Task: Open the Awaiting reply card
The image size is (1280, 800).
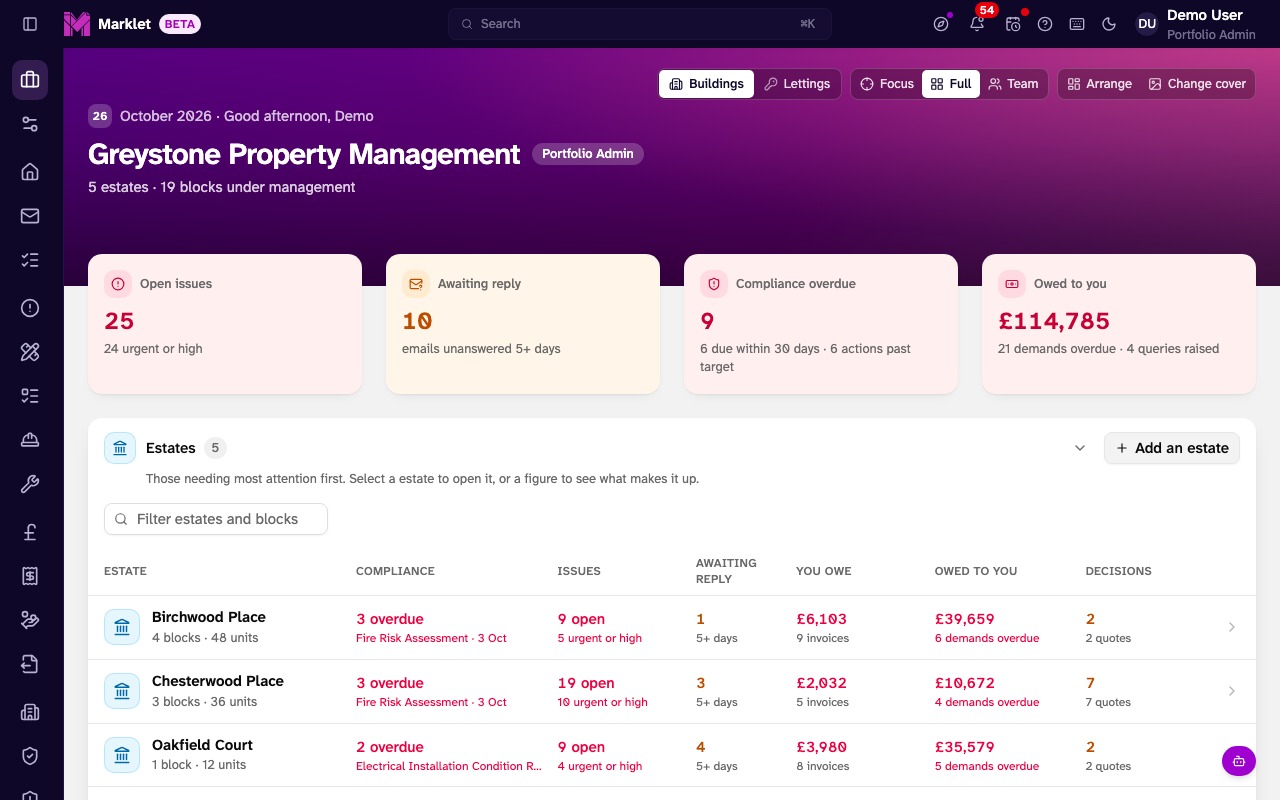Action: pos(523,324)
